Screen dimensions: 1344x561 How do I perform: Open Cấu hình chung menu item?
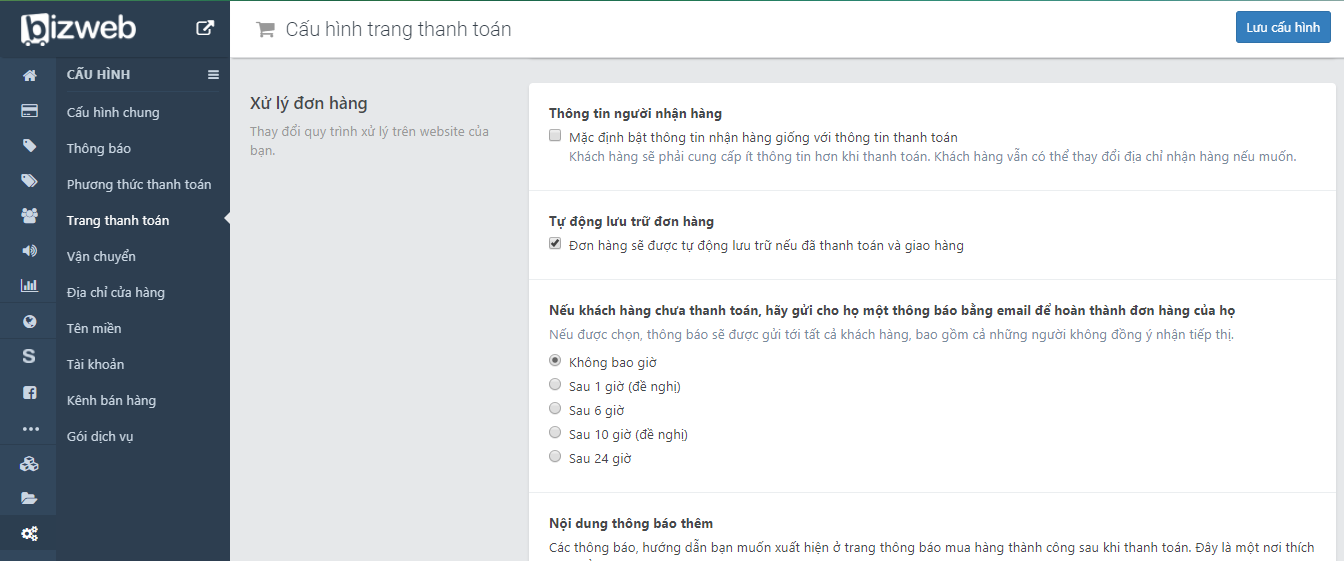113,112
